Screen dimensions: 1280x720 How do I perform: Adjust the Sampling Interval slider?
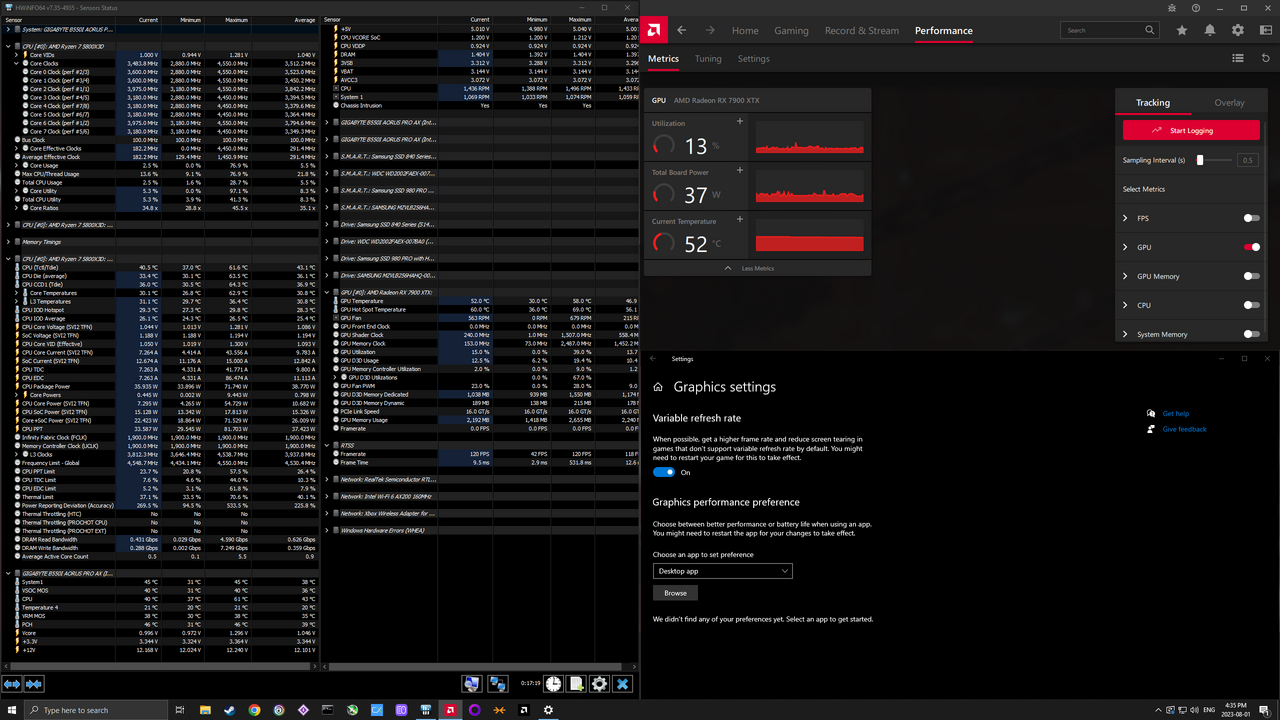point(1200,160)
